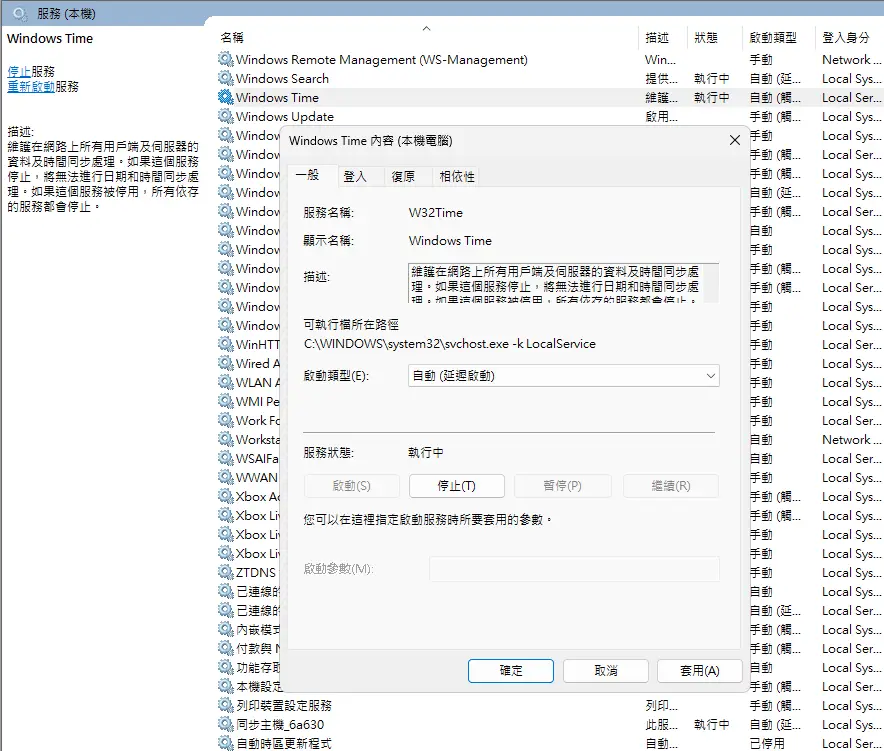The image size is (884, 751).
Task: Select the Windows Update service icon
Action: (x=225, y=117)
